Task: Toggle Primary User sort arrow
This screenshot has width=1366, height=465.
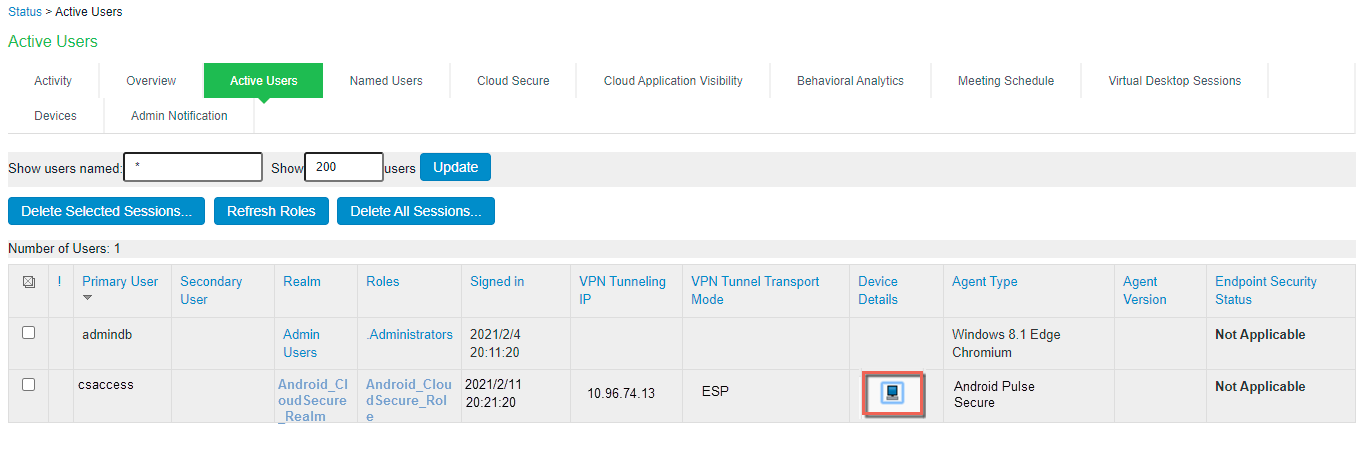Action: (x=87, y=298)
